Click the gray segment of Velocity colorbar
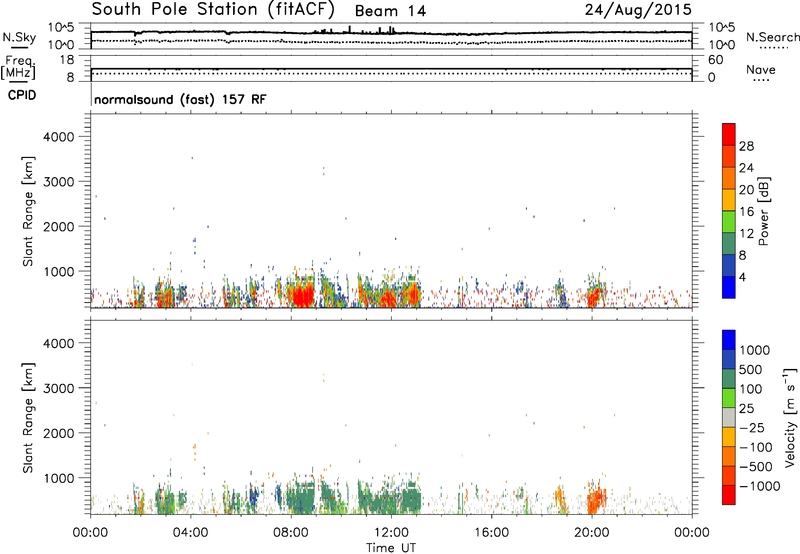800x554 pixels. pos(729,418)
